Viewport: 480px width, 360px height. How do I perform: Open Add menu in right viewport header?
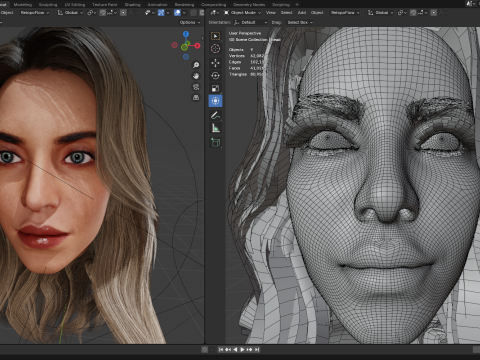(x=302, y=13)
